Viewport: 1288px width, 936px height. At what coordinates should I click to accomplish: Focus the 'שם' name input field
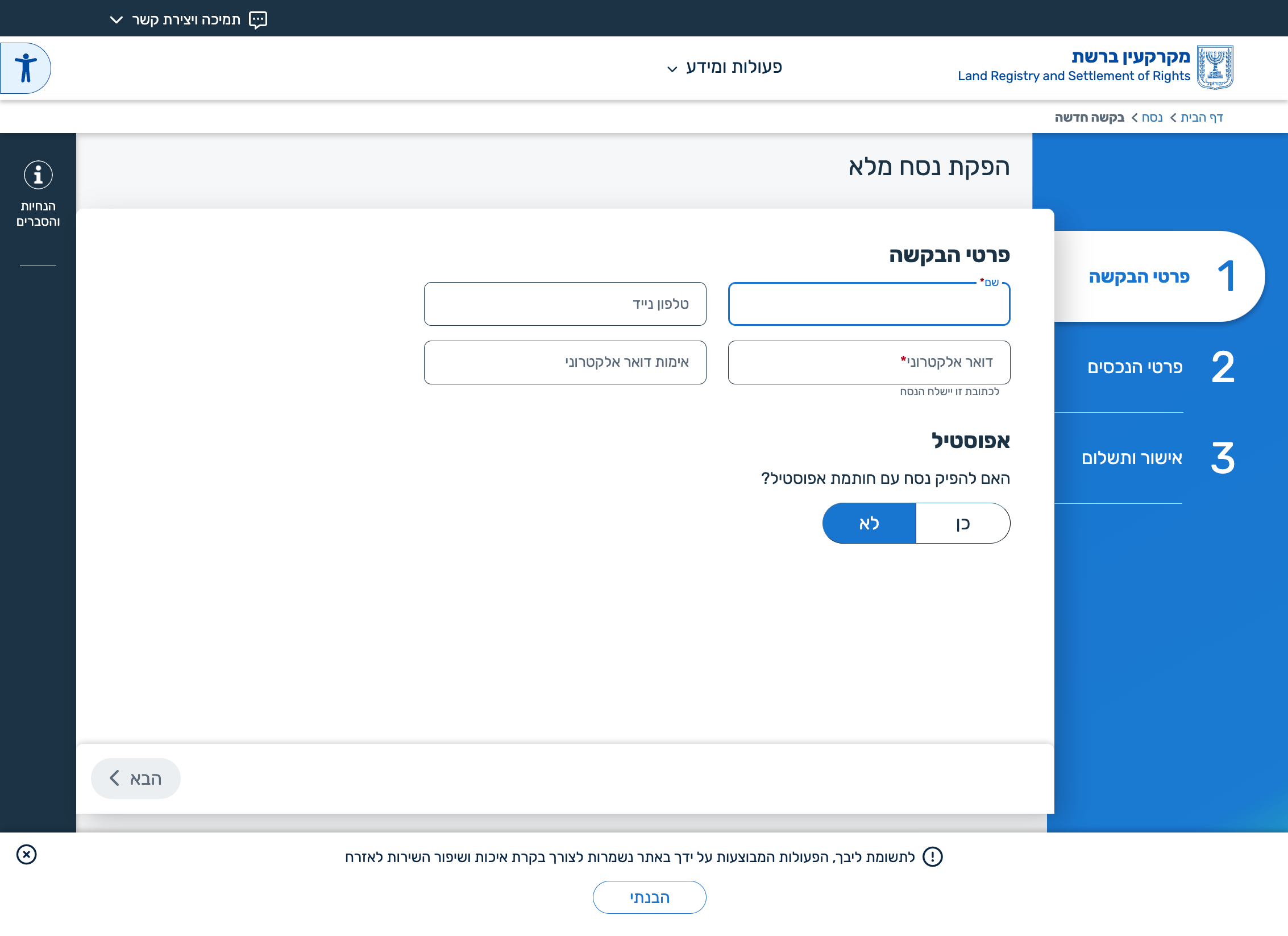869,304
